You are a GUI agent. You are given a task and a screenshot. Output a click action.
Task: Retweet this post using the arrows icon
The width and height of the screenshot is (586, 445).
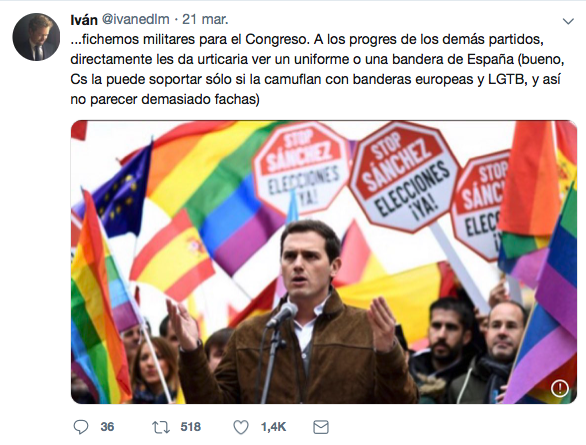tap(161, 427)
